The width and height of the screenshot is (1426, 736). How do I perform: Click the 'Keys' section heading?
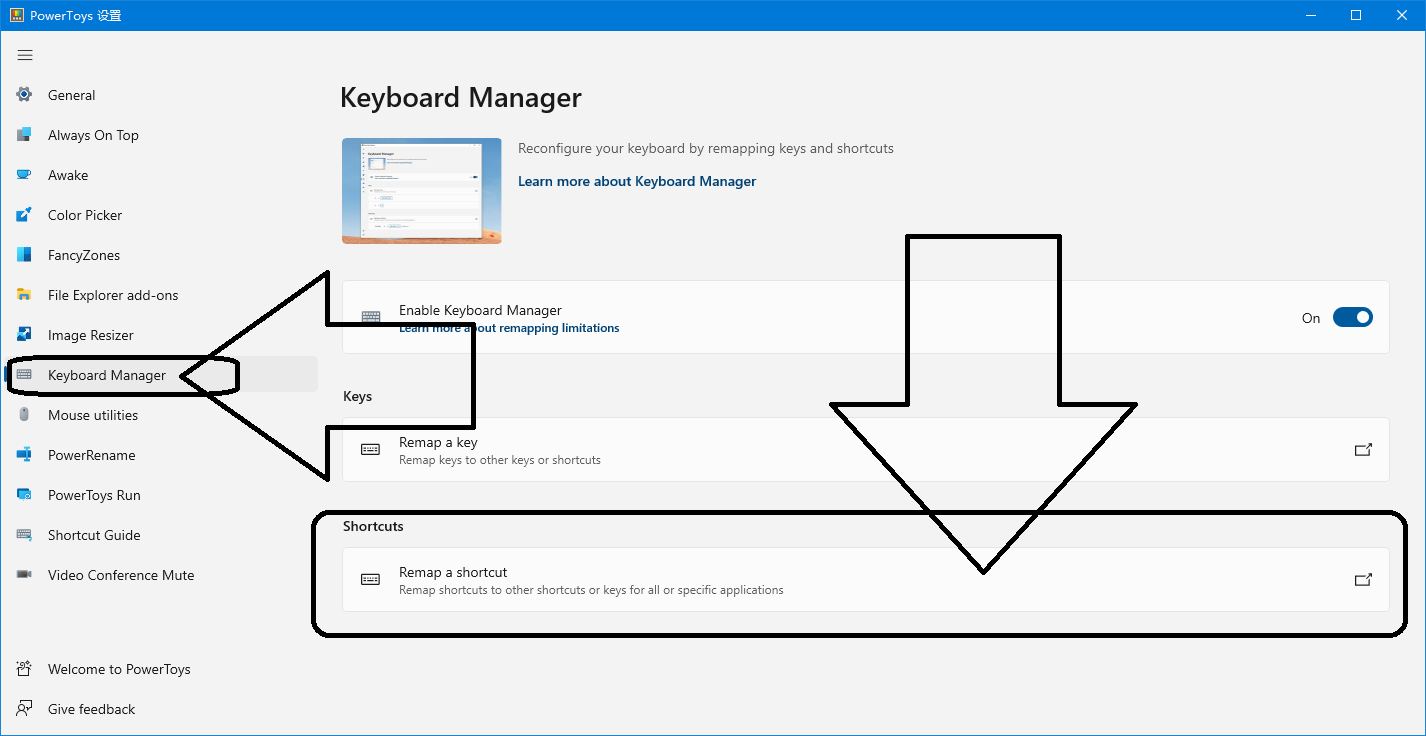click(x=357, y=396)
